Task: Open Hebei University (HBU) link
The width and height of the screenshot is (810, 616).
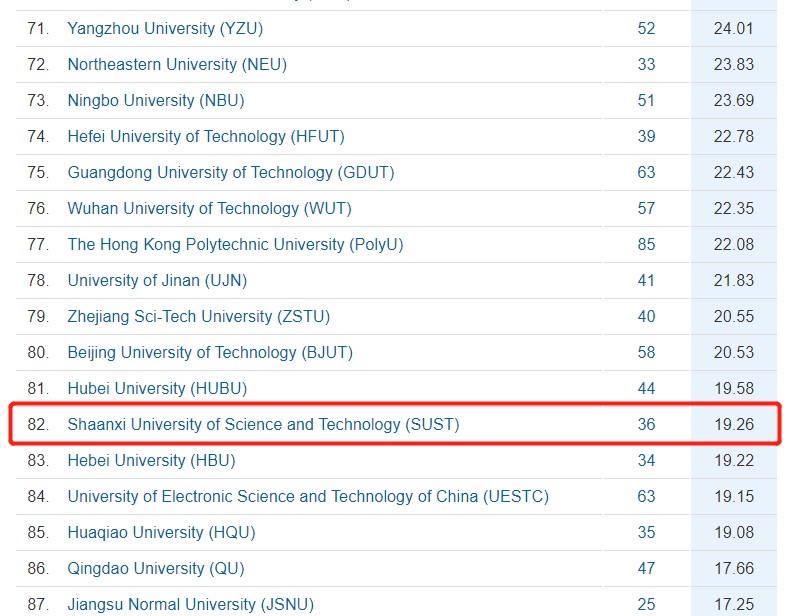Action: point(150,460)
